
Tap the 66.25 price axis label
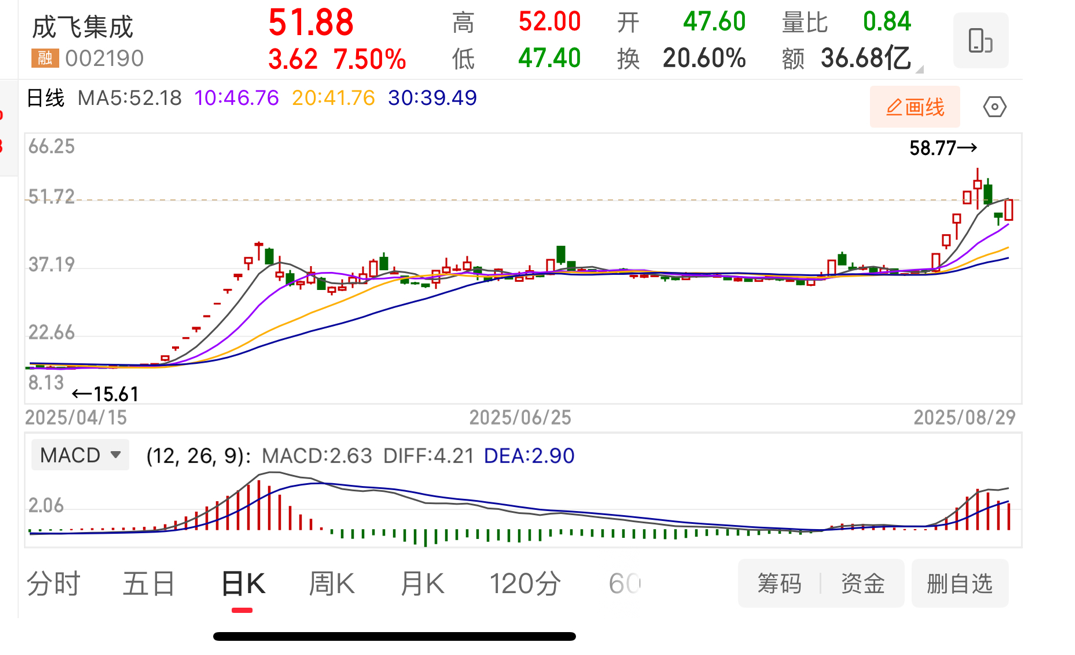click(51, 146)
